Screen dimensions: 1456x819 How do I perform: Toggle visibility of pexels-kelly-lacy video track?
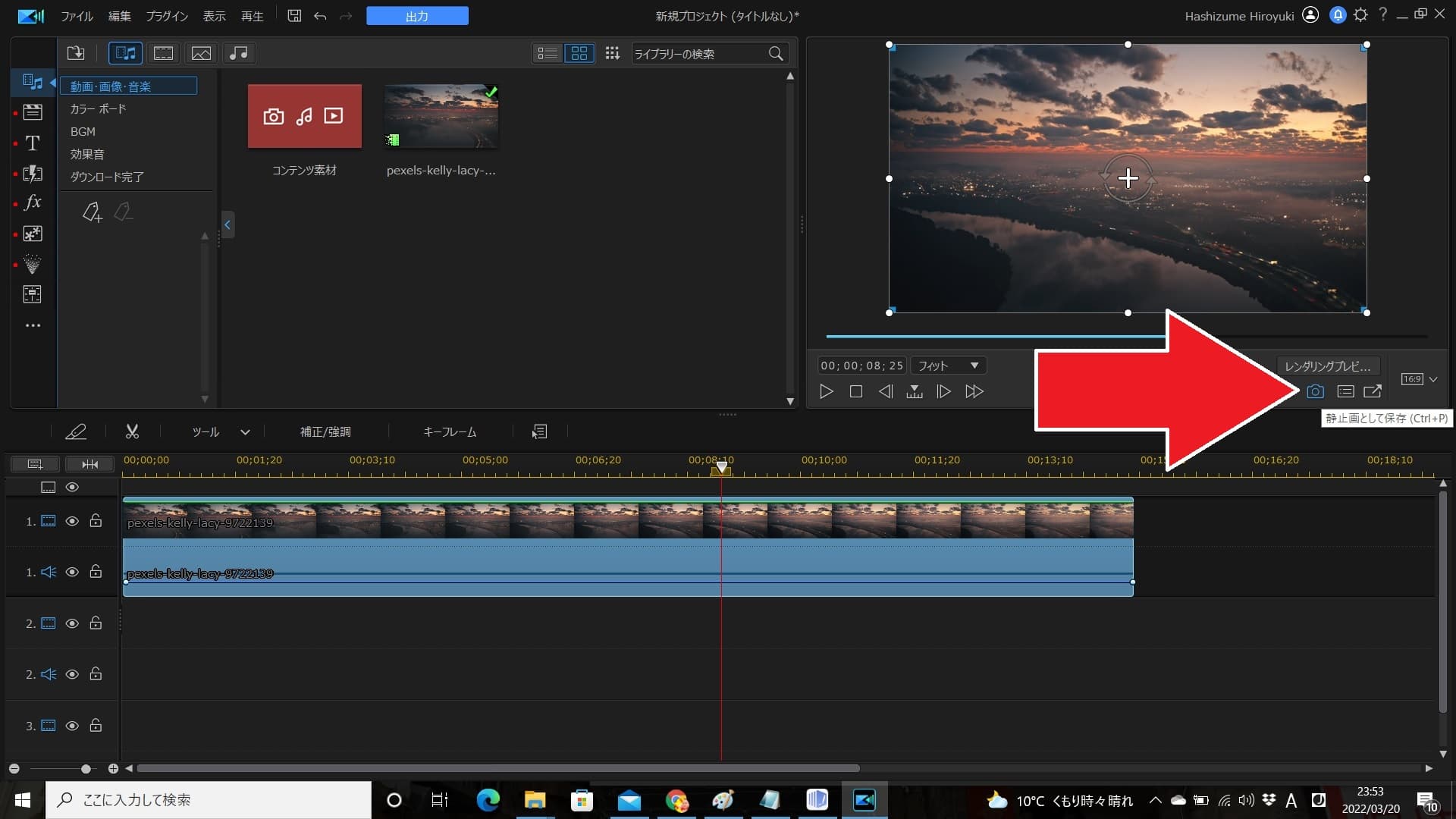coord(72,521)
